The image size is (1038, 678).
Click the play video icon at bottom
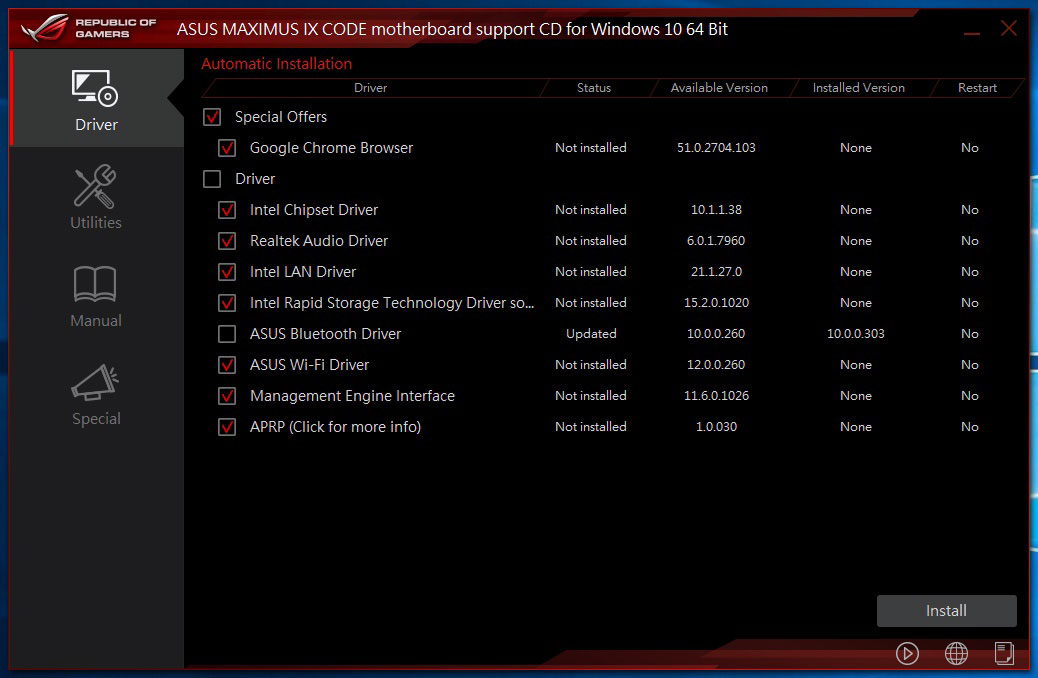pos(907,654)
